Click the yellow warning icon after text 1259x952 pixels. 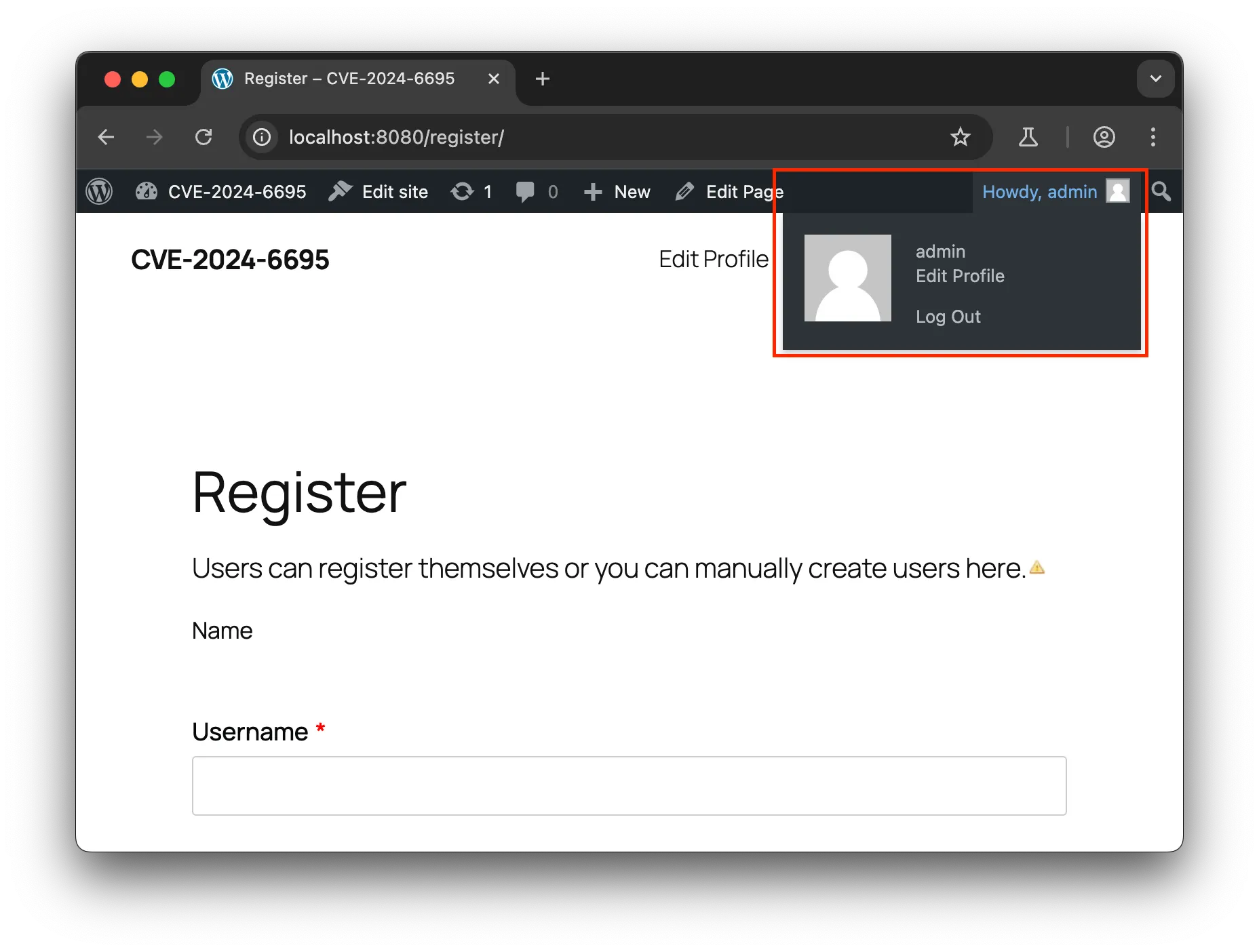click(1037, 568)
